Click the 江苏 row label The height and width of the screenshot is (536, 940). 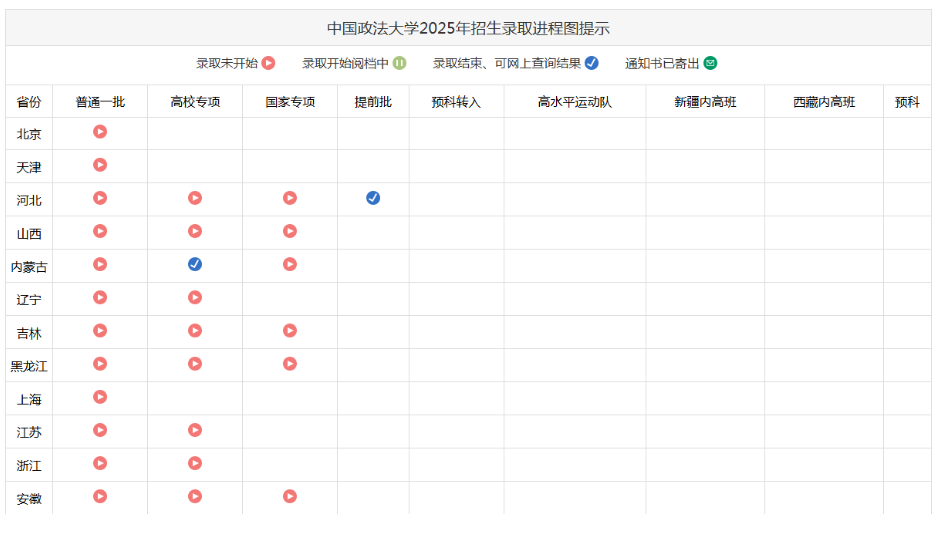click(x=29, y=433)
